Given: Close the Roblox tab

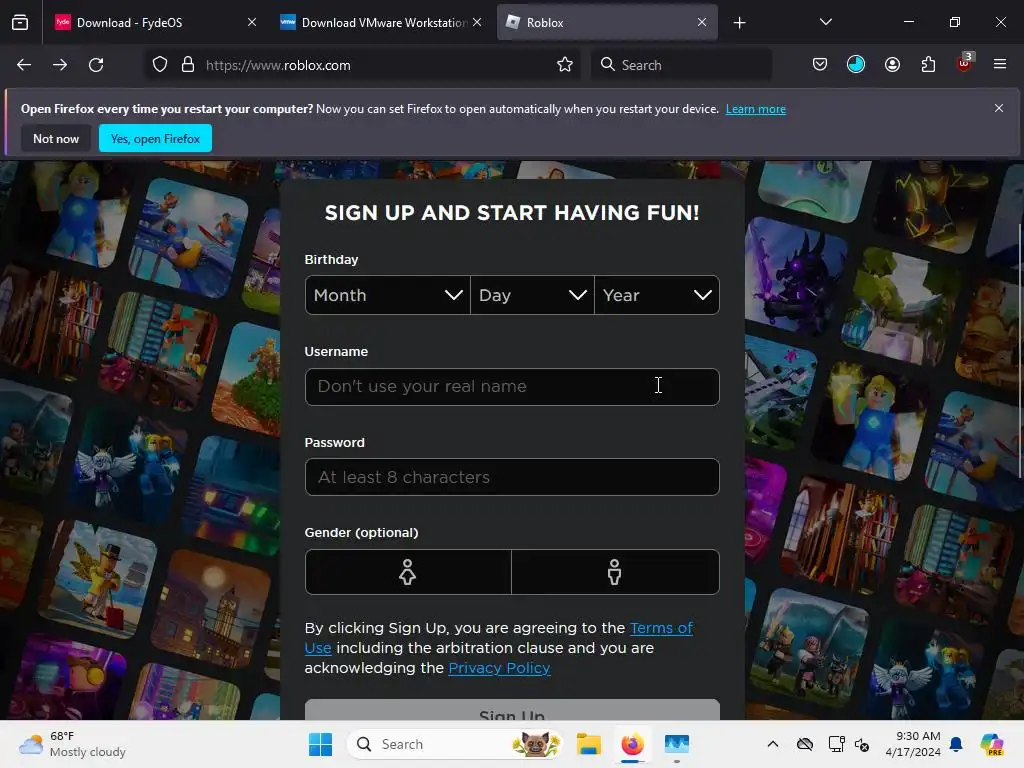Looking at the screenshot, I should click(x=702, y=22).
